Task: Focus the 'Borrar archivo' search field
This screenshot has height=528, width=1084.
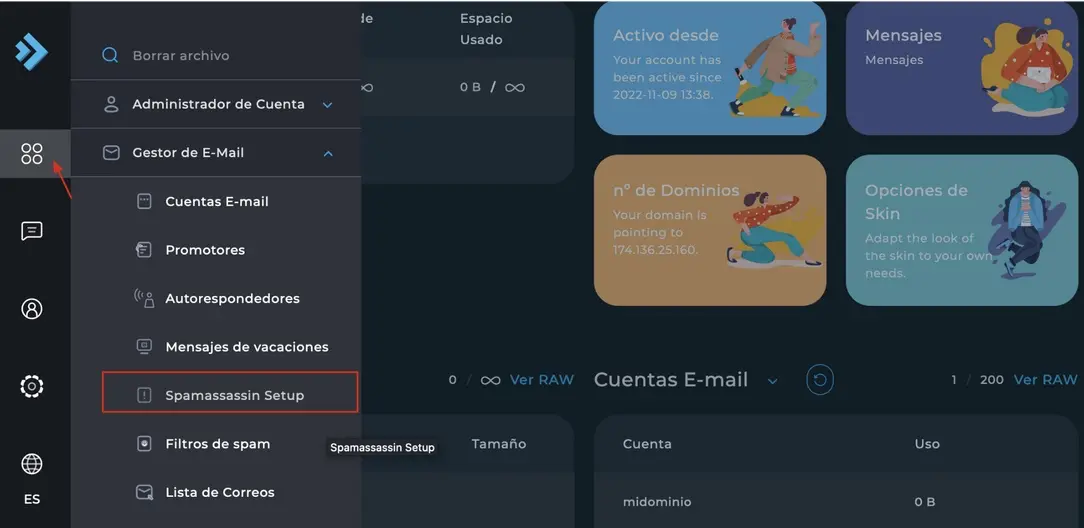Action: (x=216, y=55)
